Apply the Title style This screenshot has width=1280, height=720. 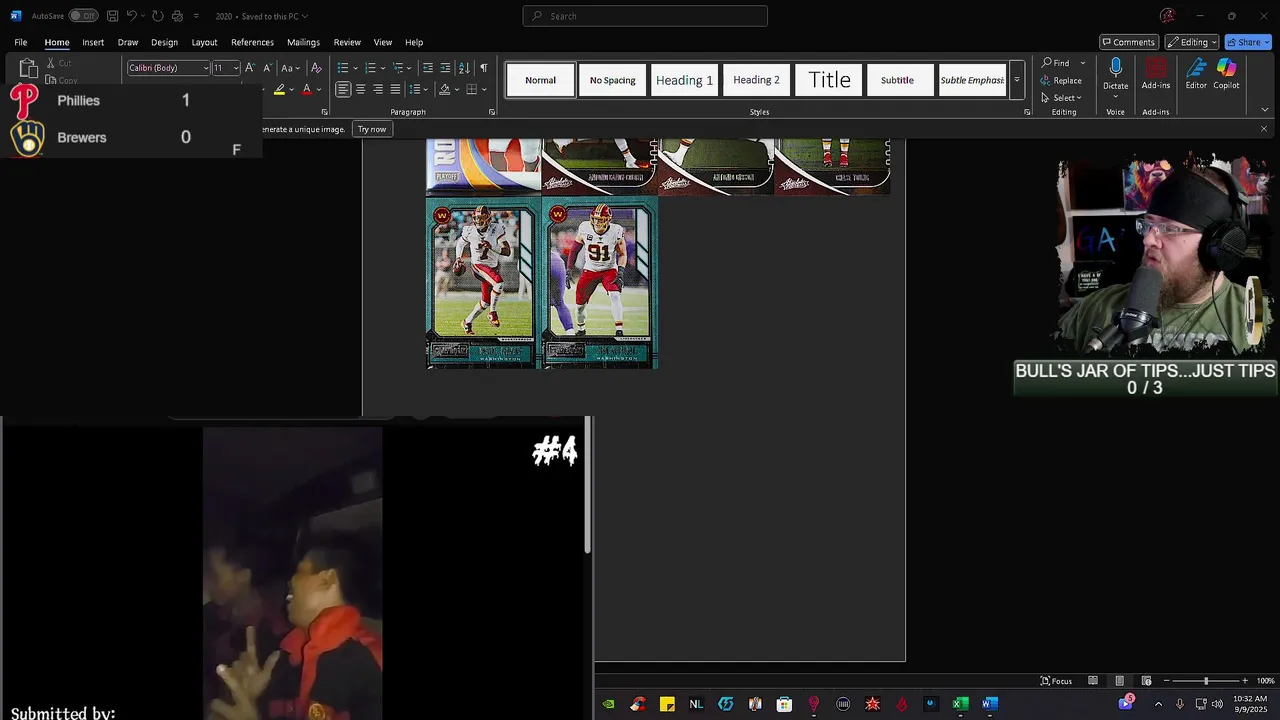(x=829, y=80)
